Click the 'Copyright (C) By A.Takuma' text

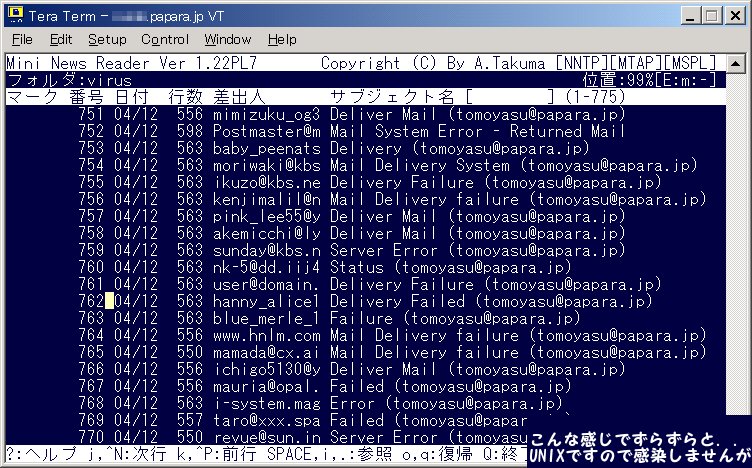coord(433,63)
